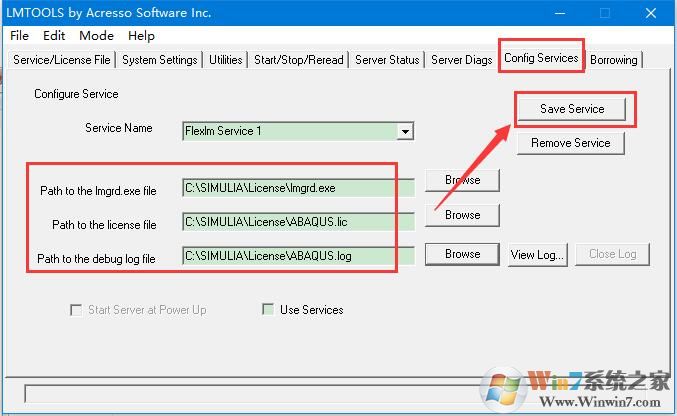
Task: Minimize the LMTOOLS window
Action: click(560, 13)
